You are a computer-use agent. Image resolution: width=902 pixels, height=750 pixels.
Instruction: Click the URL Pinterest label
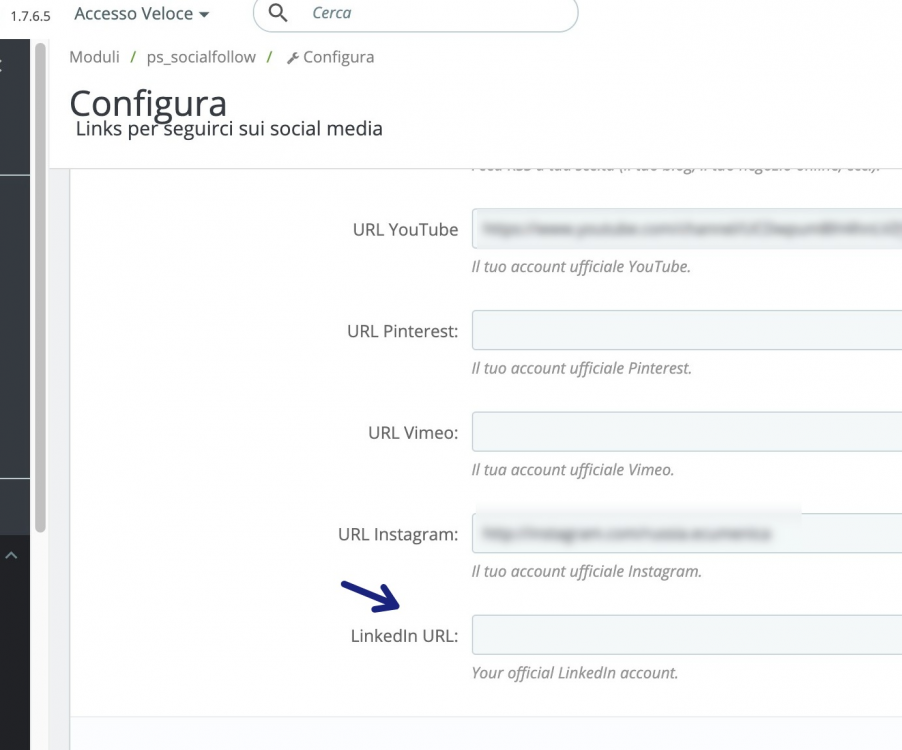pos(403,331)
